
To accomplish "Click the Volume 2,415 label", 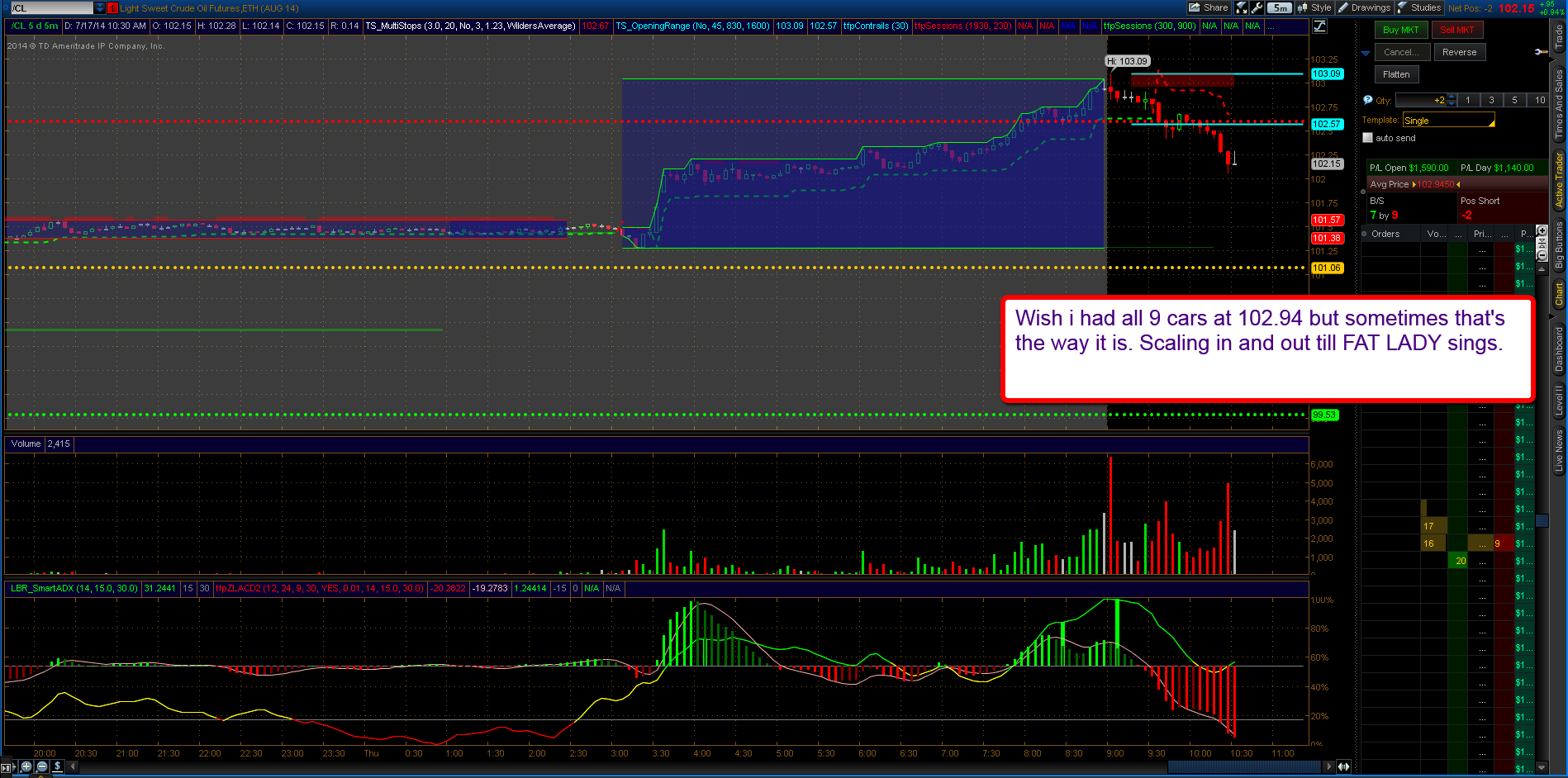I will click(x=40, y=444).
